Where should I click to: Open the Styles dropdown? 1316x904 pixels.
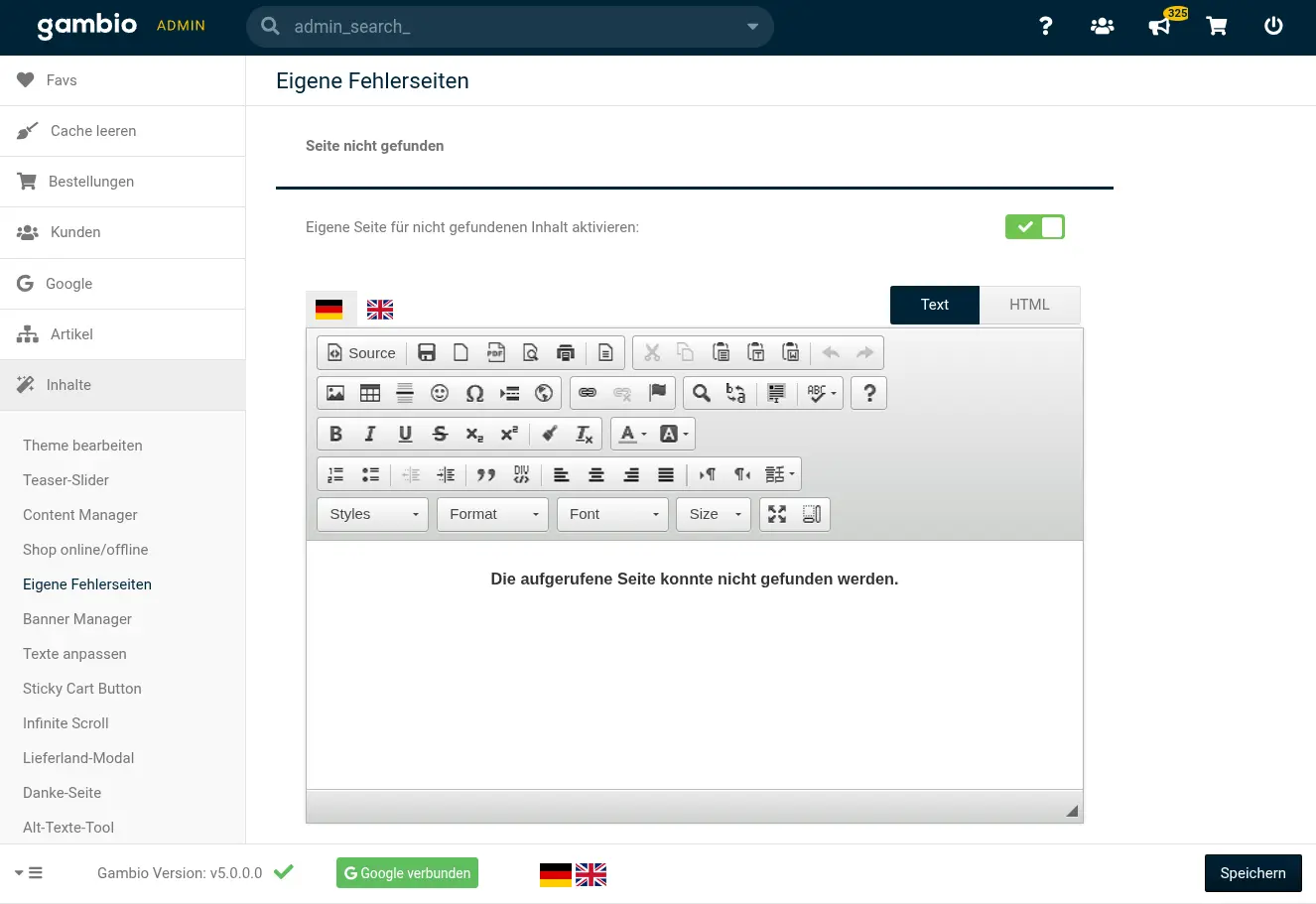(x=373, y=514)
